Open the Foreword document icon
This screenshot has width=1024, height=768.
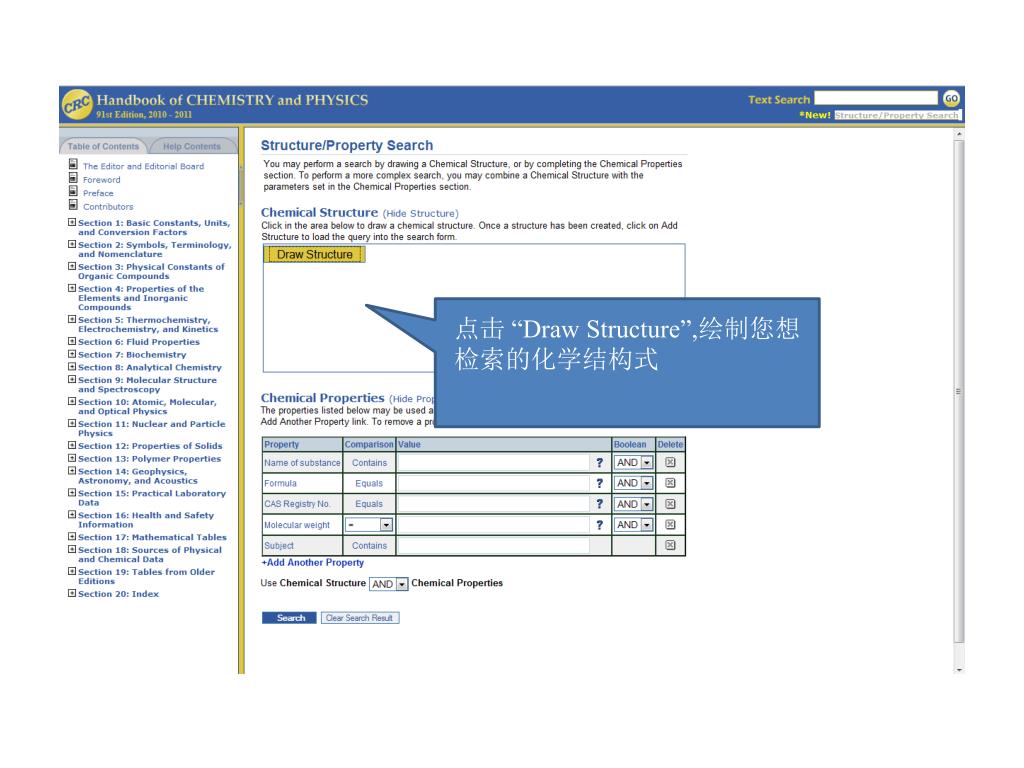coord(73,178)
